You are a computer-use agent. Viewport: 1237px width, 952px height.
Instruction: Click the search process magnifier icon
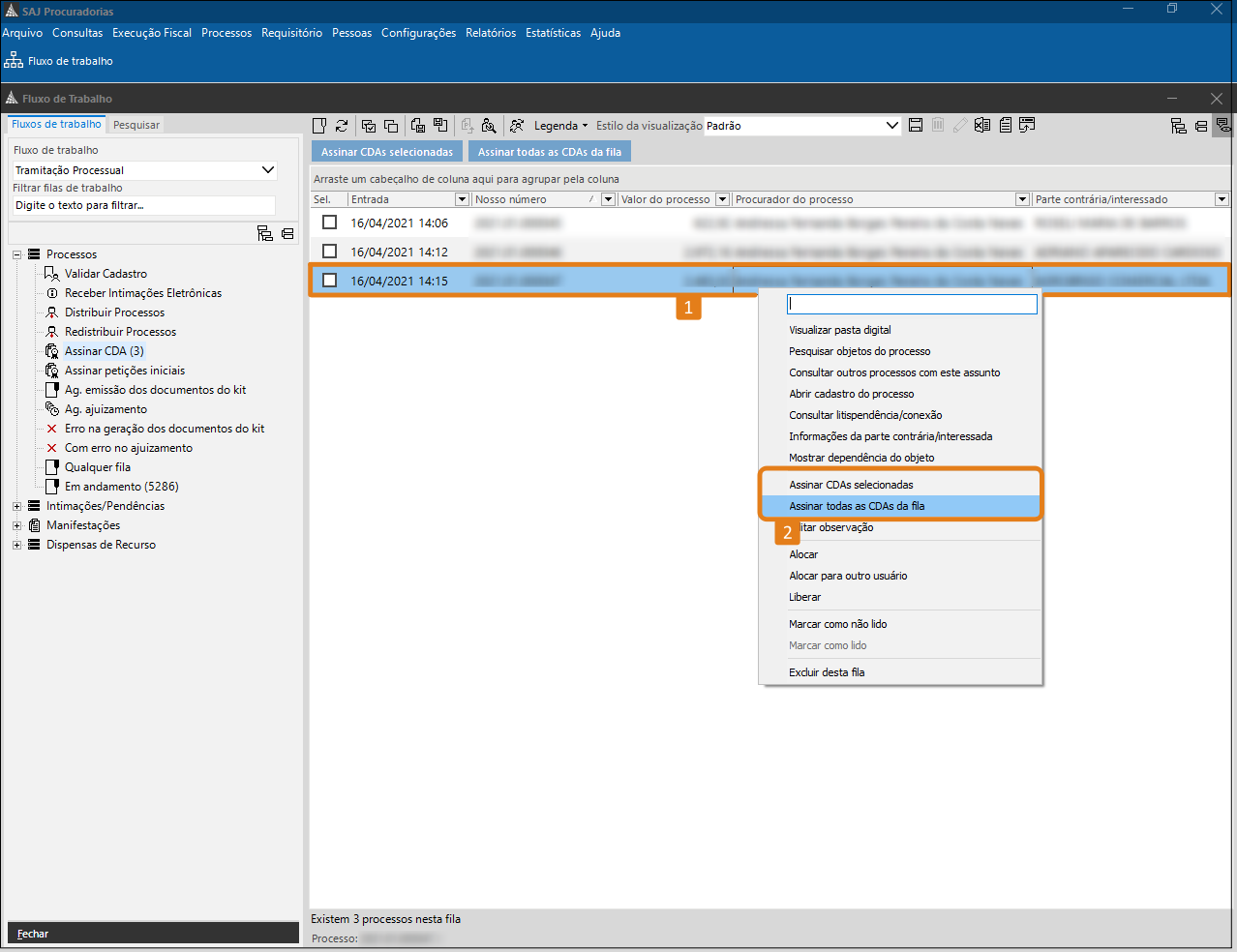(x=489, y=126)
